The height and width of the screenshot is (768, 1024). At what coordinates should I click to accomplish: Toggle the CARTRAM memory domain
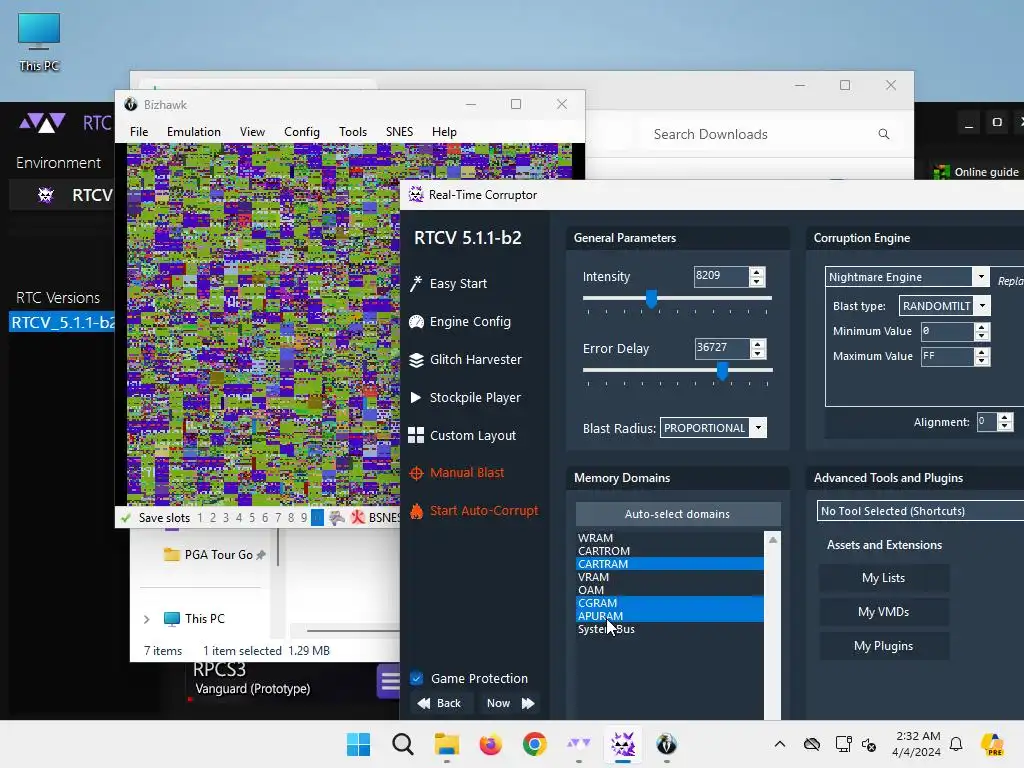tap(669, 564)
